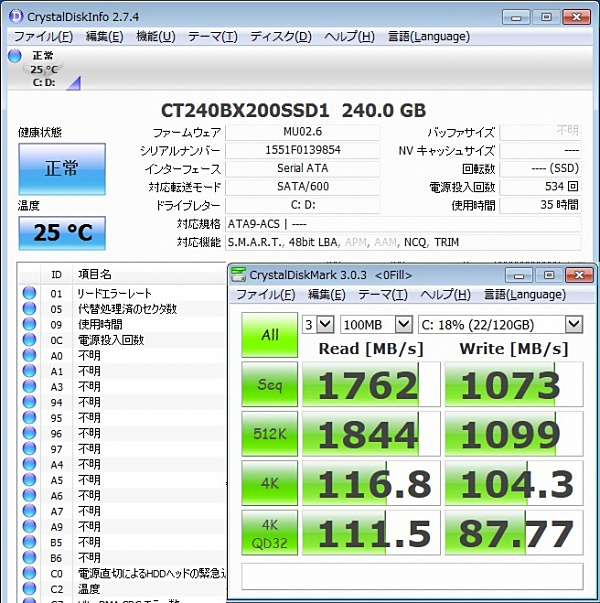Click the SATA/600 transfer mode value
Viewport: 600px width, 603px height.
(x=303, y=187)
